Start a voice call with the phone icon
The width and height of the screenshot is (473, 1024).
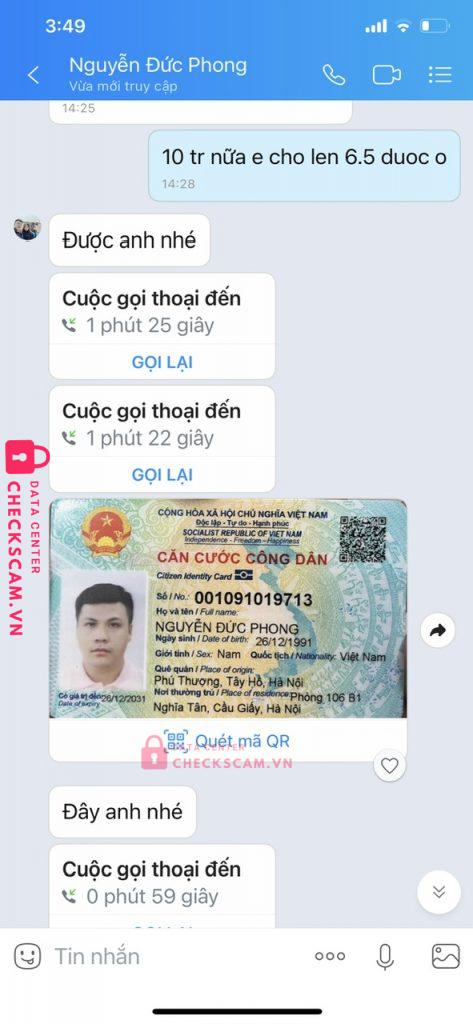tap(334, 75)
